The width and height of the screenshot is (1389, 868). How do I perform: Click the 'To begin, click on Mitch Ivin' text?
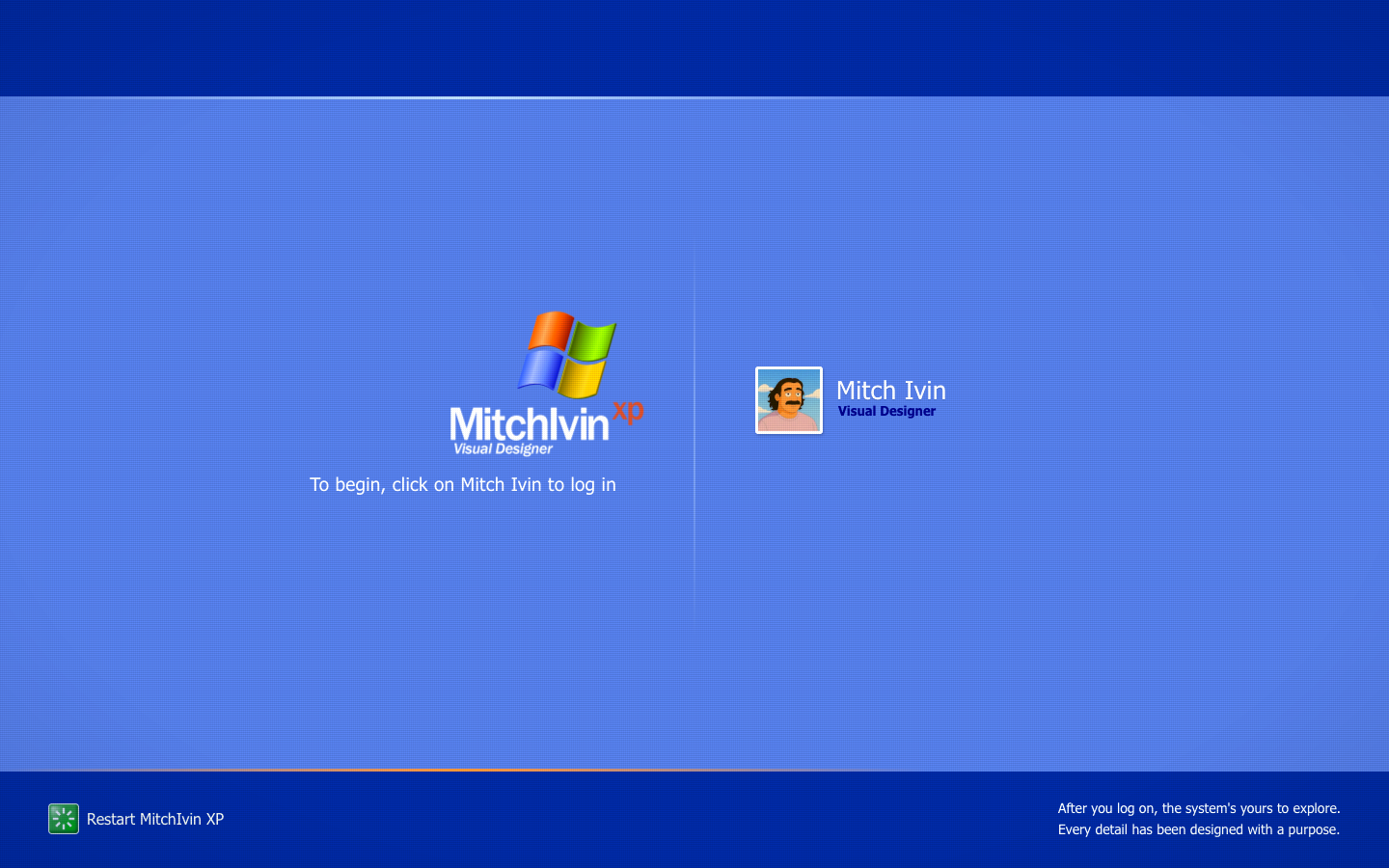(x=463, y=484)
